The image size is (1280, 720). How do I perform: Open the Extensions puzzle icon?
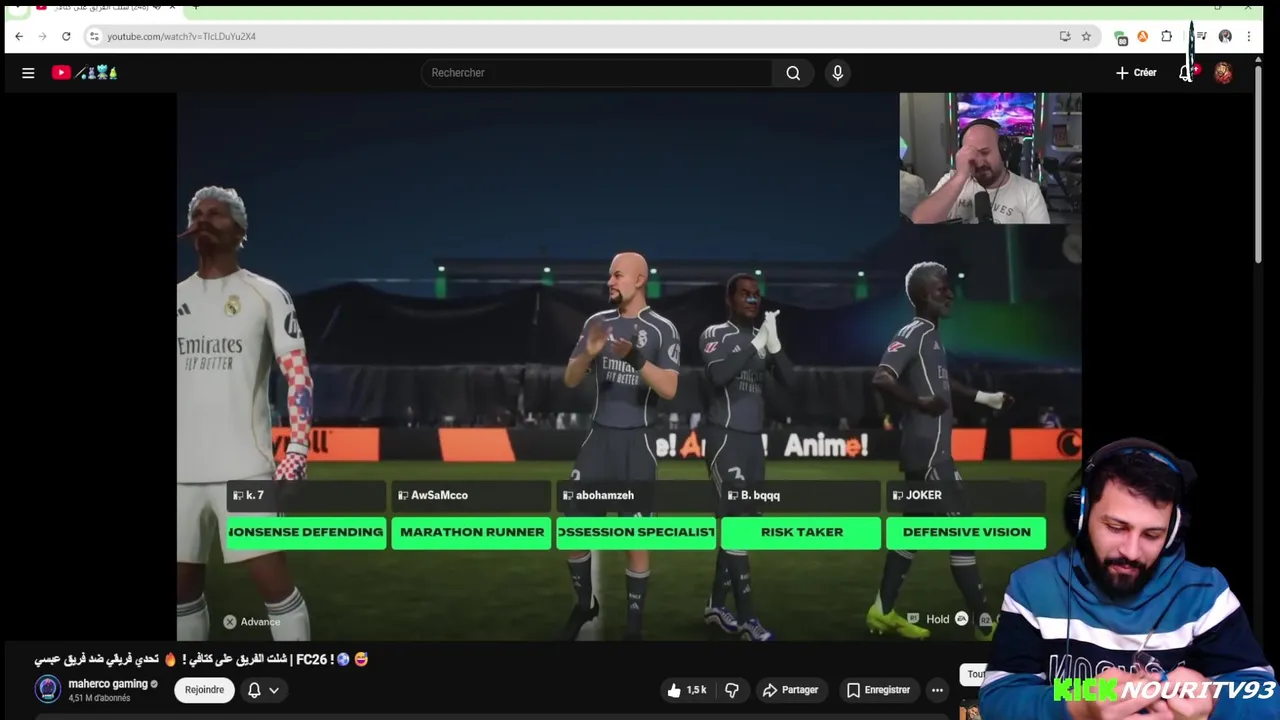click(1166, 36)
